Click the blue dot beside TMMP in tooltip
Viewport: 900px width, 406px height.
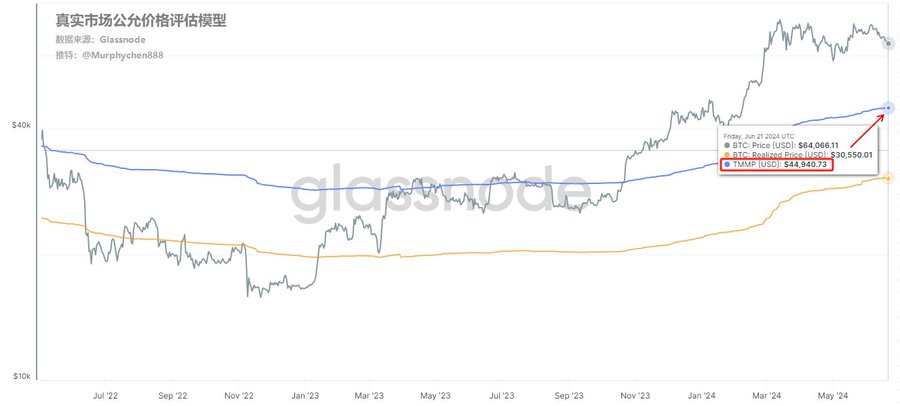(726, 165)
